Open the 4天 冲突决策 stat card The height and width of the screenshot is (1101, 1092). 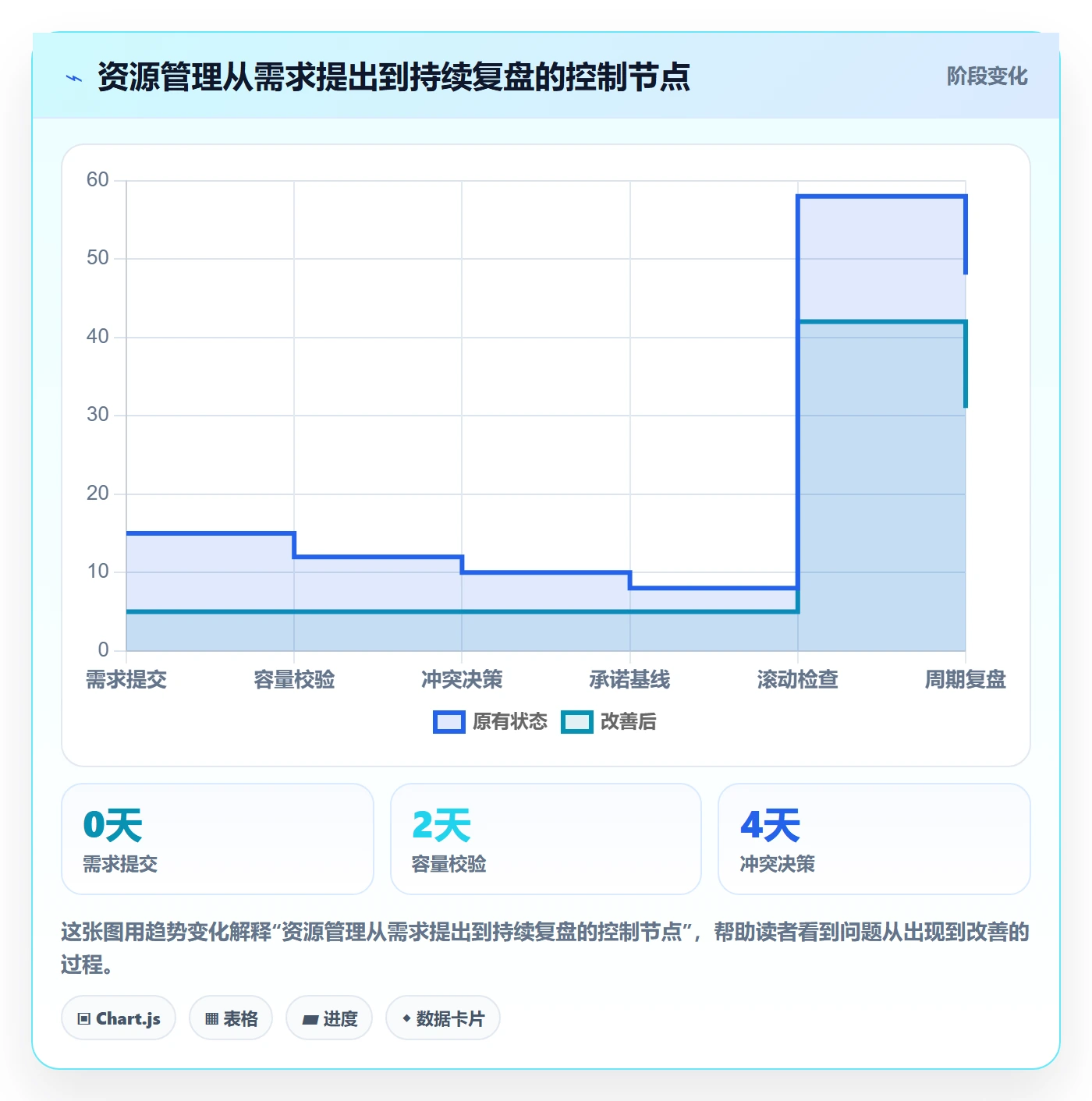(x=874, y=839)
